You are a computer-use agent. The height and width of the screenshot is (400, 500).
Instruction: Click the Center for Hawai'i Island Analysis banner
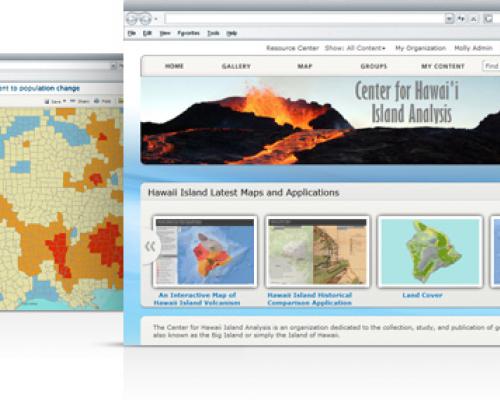(320, 120)
